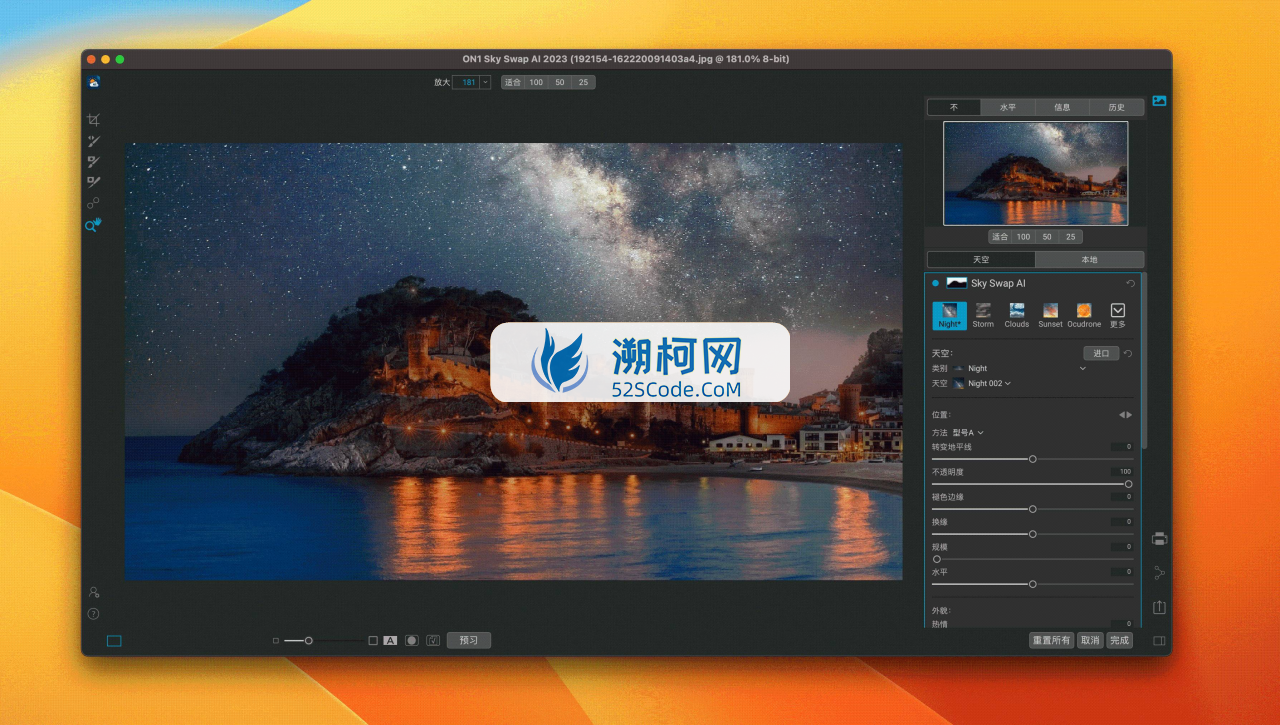Click the Print icon on right edge
This screenshot has height=725, width=1280.
click(x=1159, y=539)
